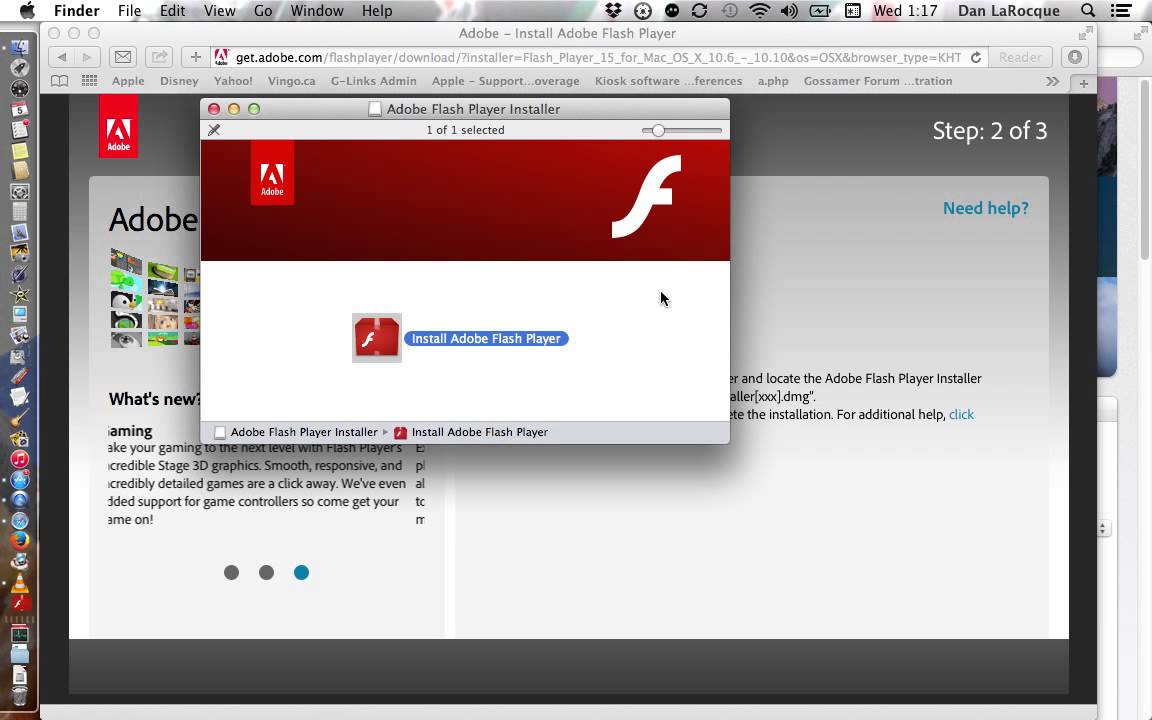Open the Trash in the Dock
The image size is (1152, 720).
pos(20,694)
